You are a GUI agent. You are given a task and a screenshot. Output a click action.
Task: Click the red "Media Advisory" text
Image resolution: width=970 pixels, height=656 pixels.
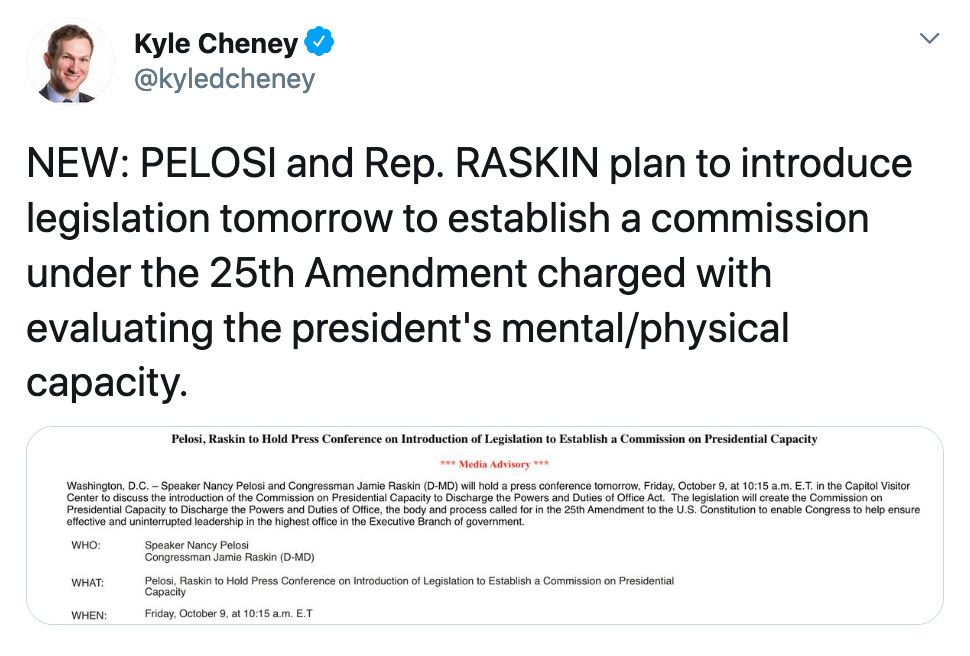[494, 464]
